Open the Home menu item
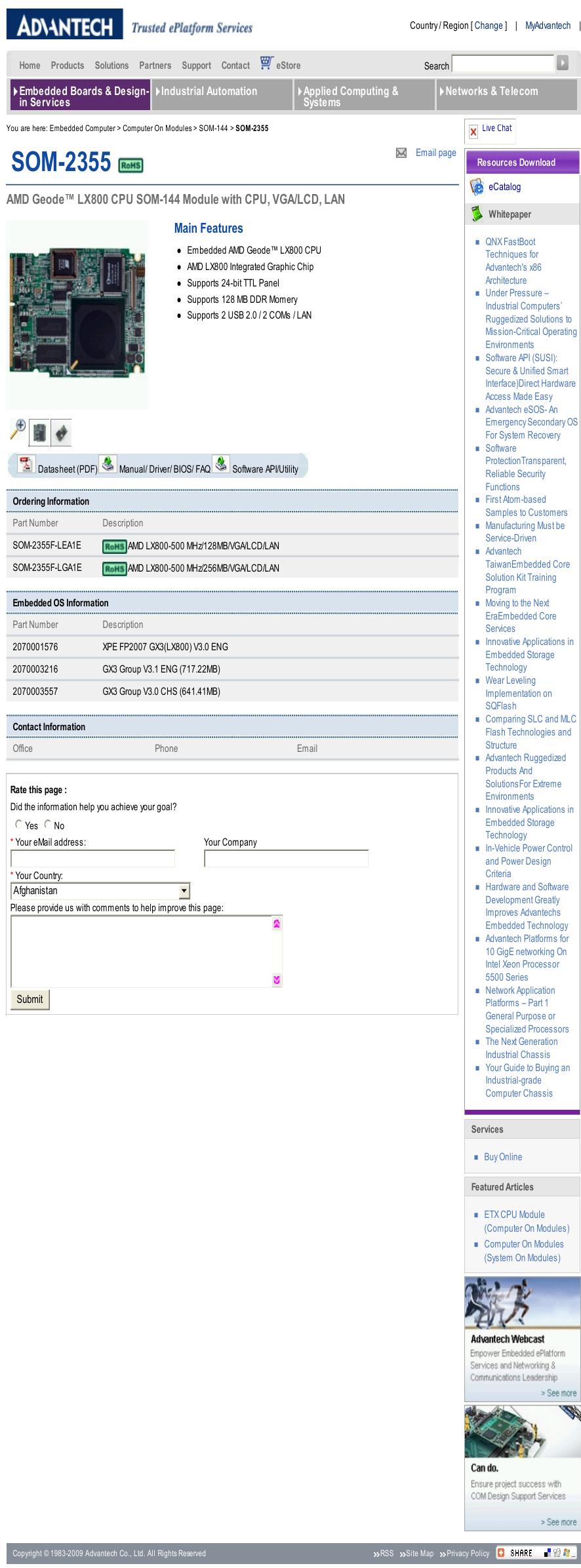This screenshot has width=581, height=1568. [30, 66]
